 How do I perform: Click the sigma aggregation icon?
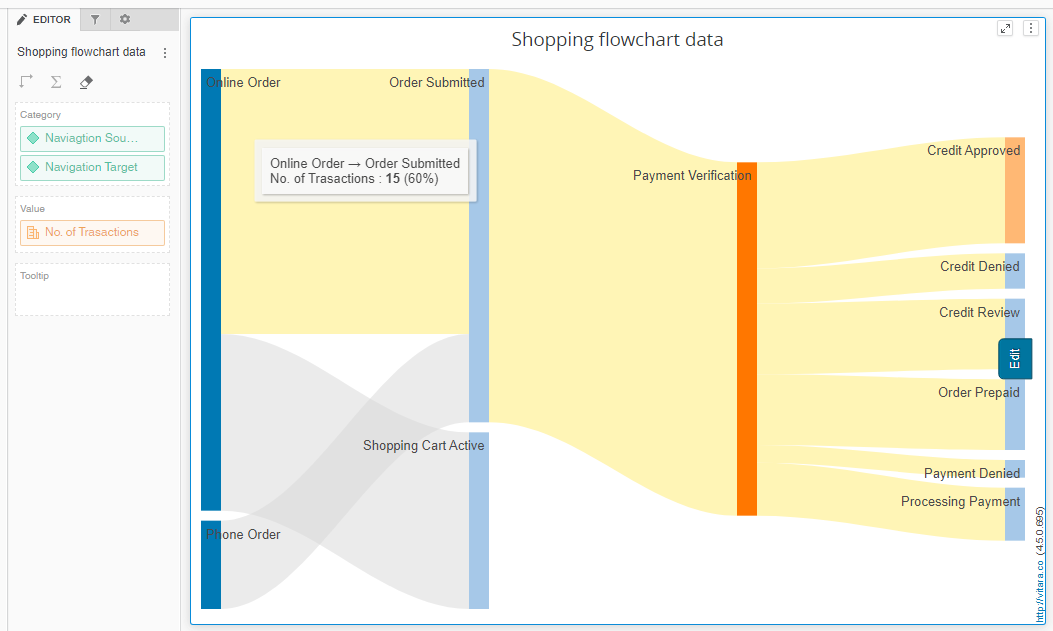pos(55,82)
